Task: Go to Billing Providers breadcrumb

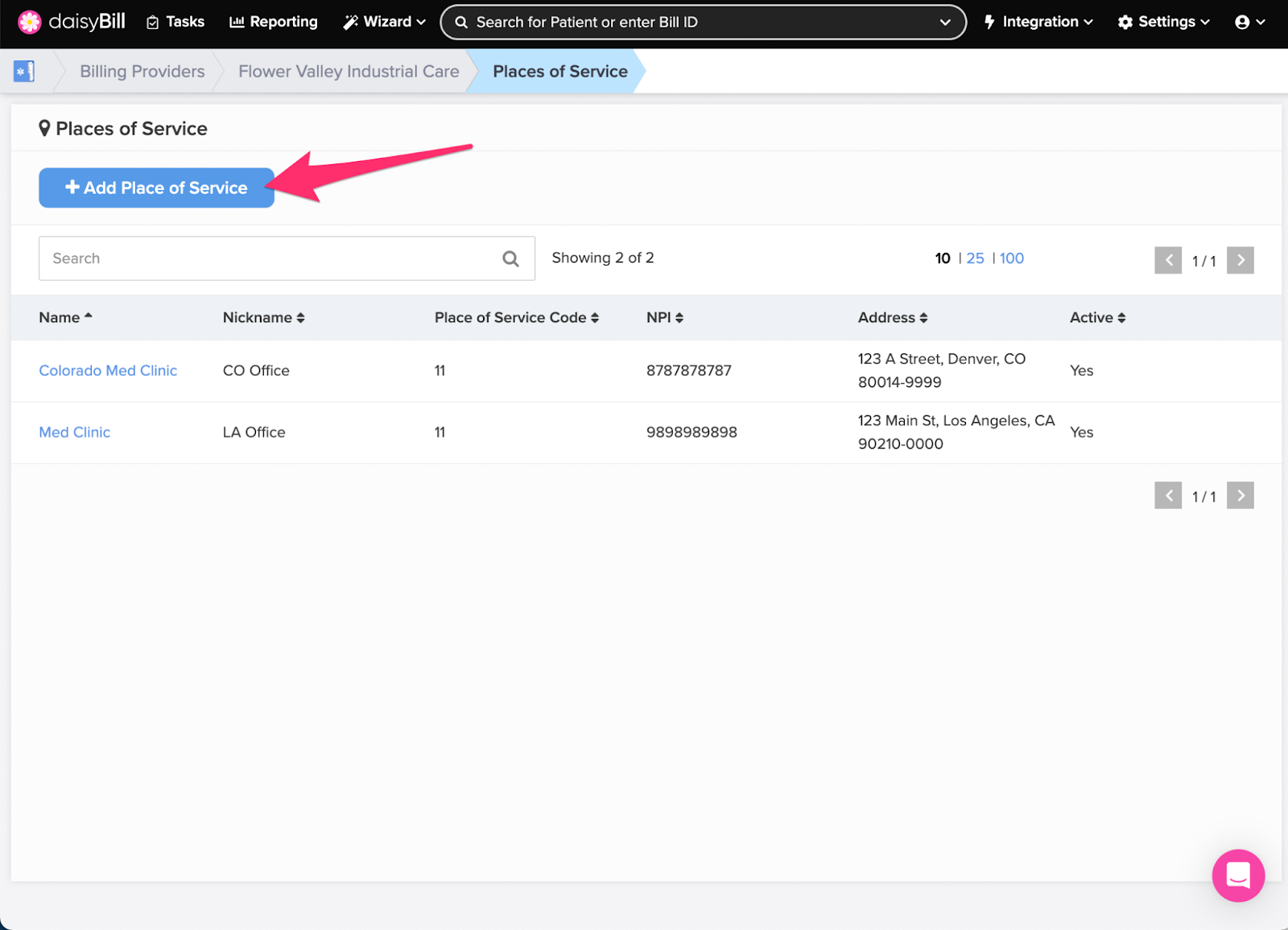Action: click(x=142, y=72)
